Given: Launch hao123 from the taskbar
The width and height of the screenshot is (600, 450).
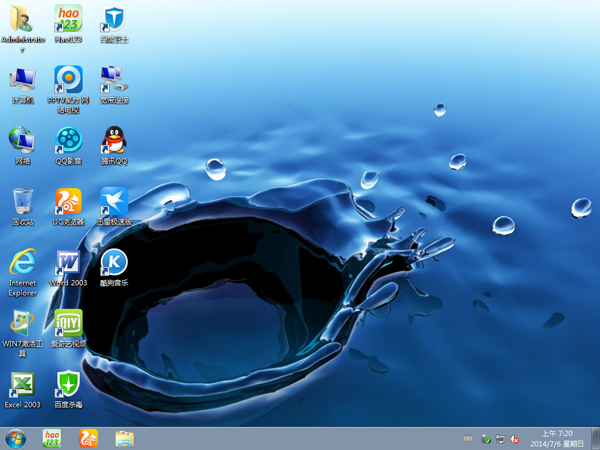Looking at the screenshot, I should tap(52, 439).
